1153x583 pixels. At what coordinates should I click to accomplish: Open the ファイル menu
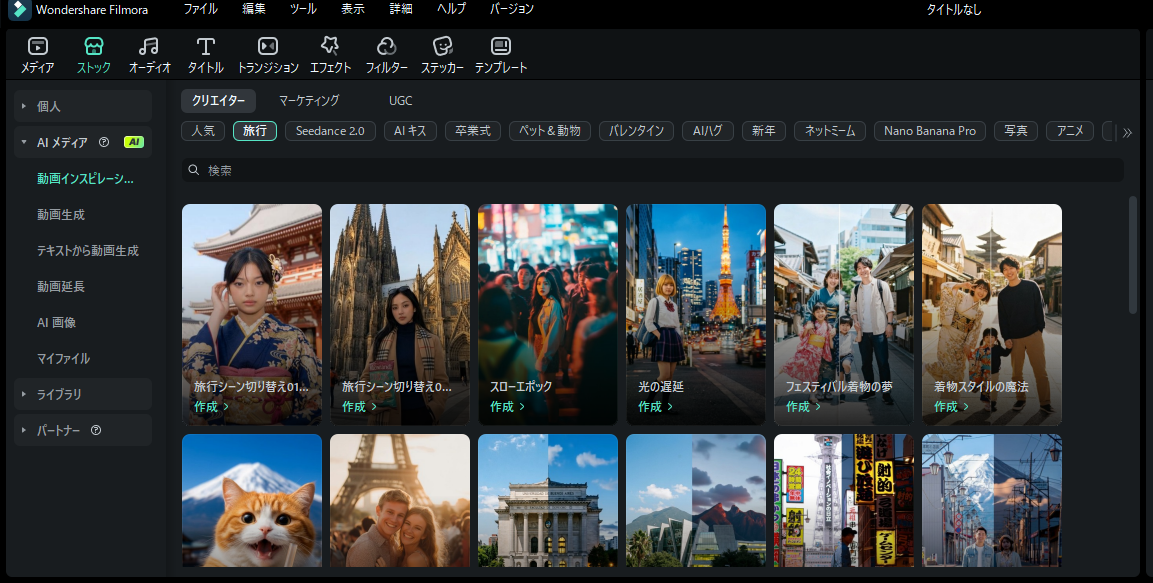200,9
